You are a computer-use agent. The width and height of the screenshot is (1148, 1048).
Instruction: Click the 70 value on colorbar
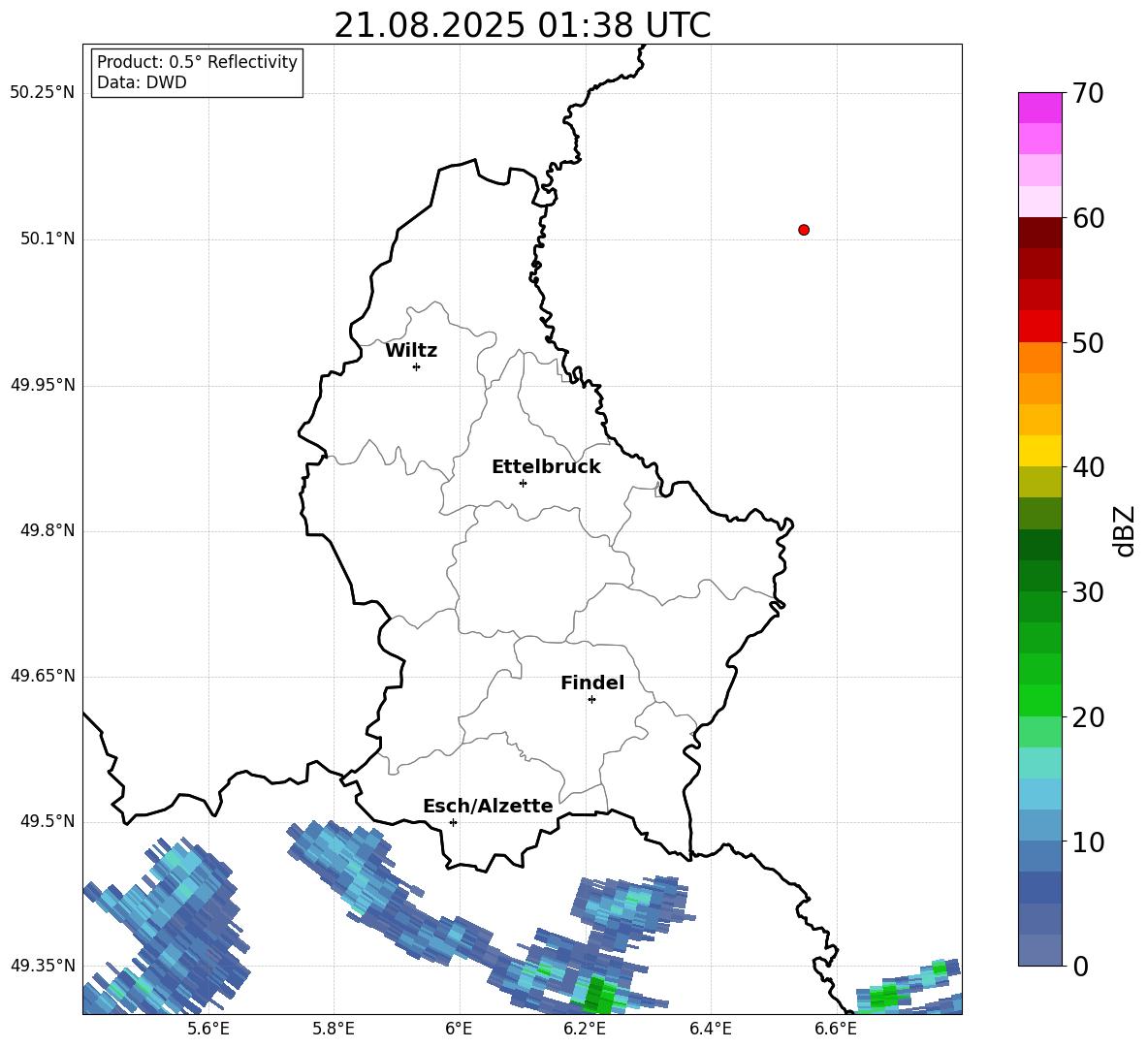click(1088, 94)
